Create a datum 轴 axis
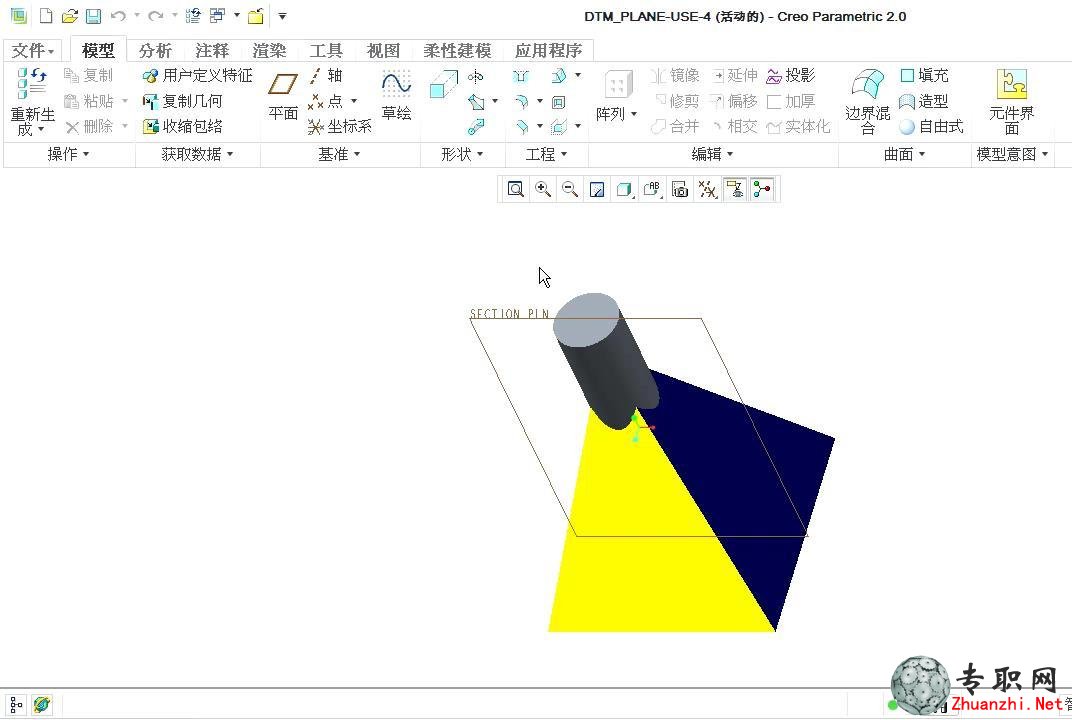The height and width of the screenshot is (720, 1072). click(325, 75)
